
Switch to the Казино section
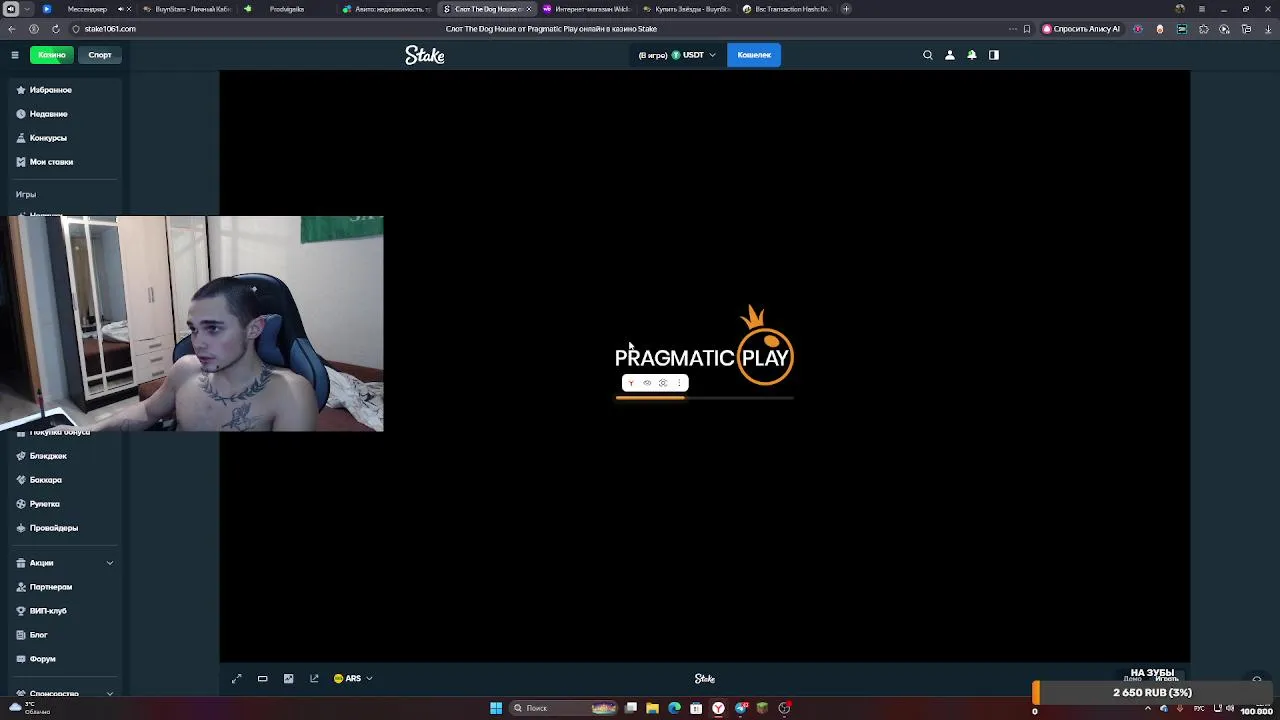[x=52, y=55]
